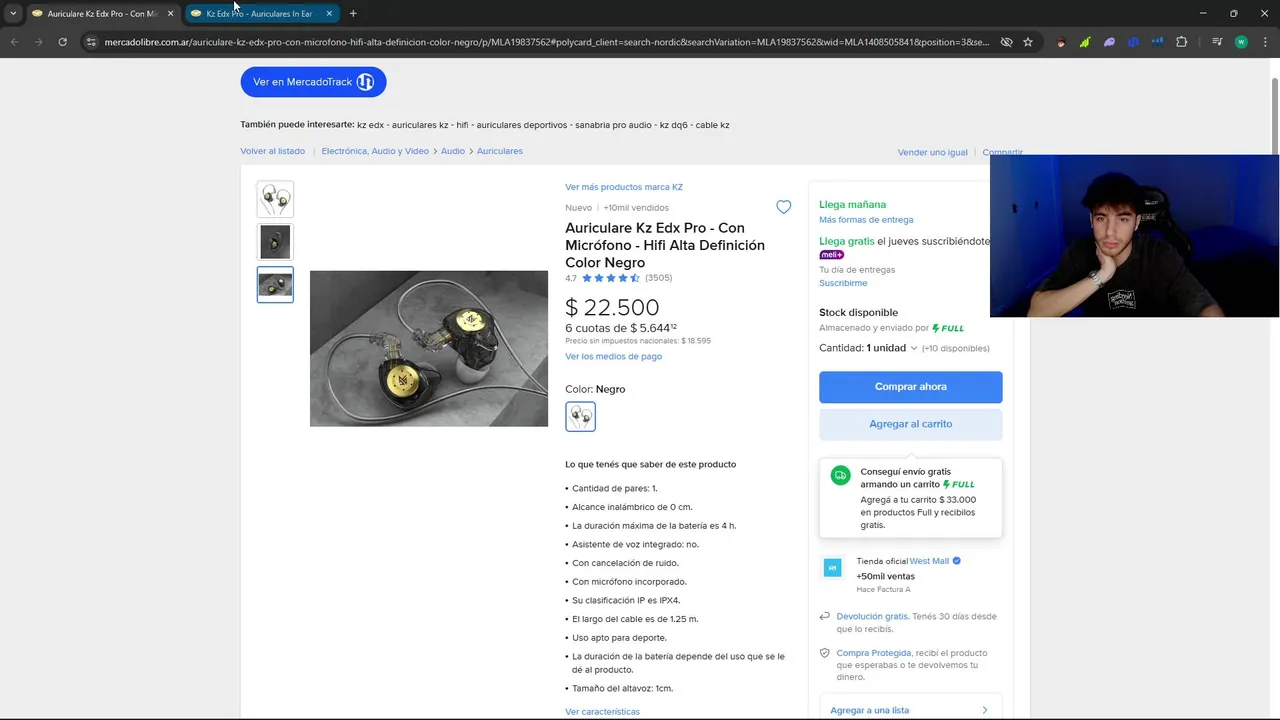Open Electrónica, Audio y Video breadcrumb
1280x720 pixels.
click(x=375, y=151)
